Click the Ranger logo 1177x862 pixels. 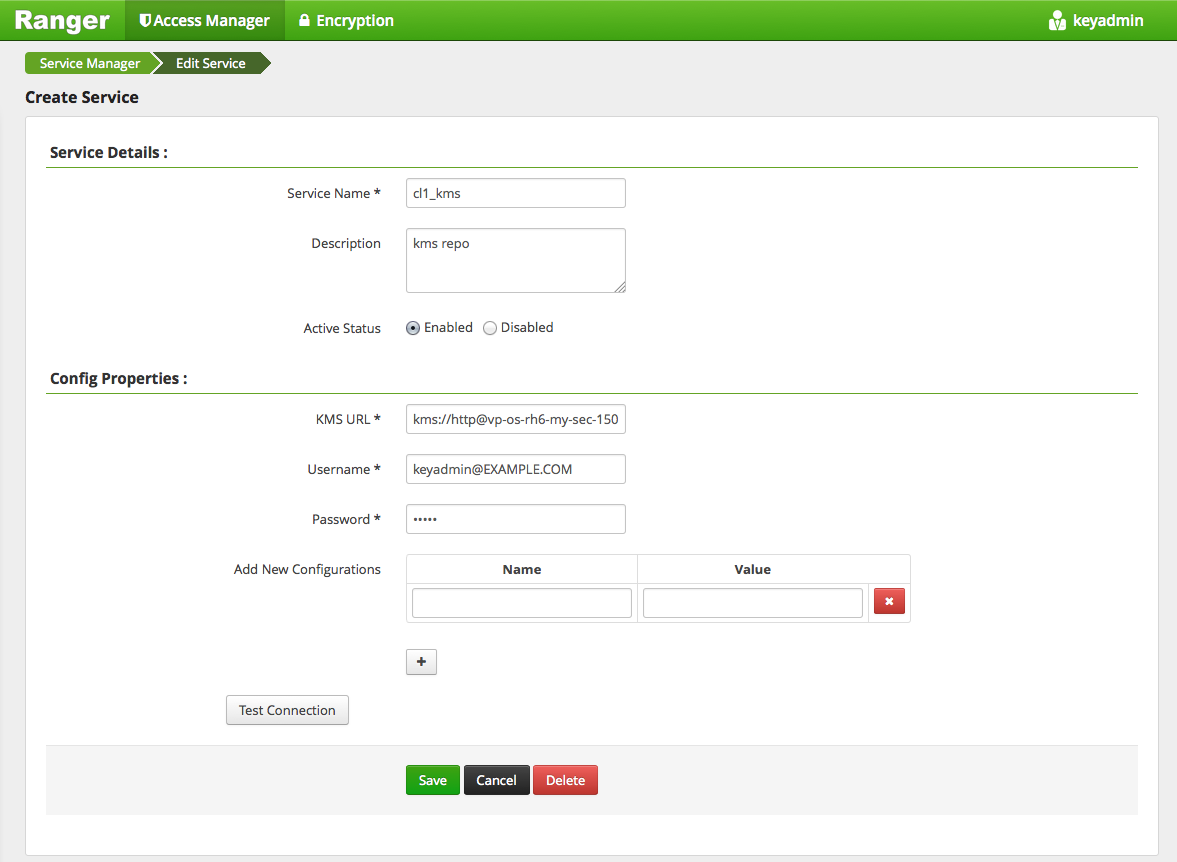[x=62, y=20]
